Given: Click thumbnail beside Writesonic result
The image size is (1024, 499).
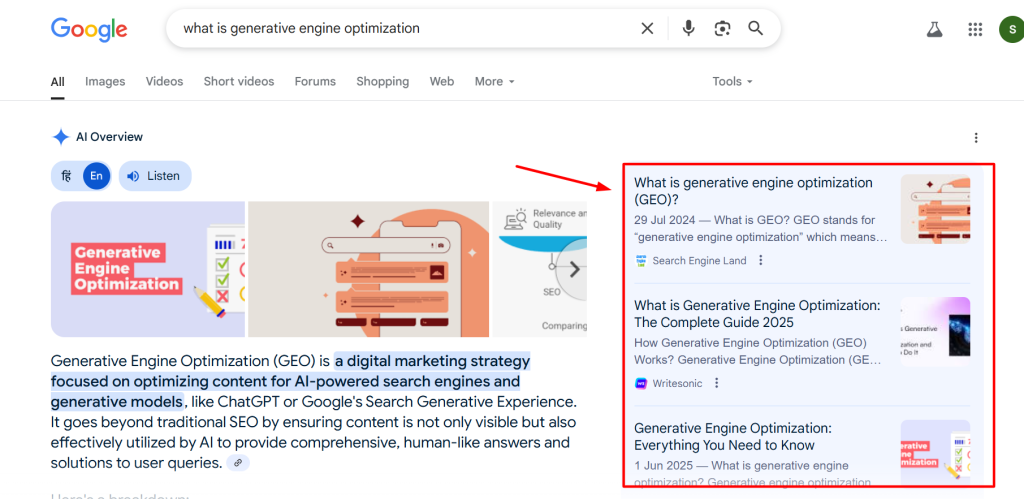Looking at the screenshot, I should click(935, 332).
